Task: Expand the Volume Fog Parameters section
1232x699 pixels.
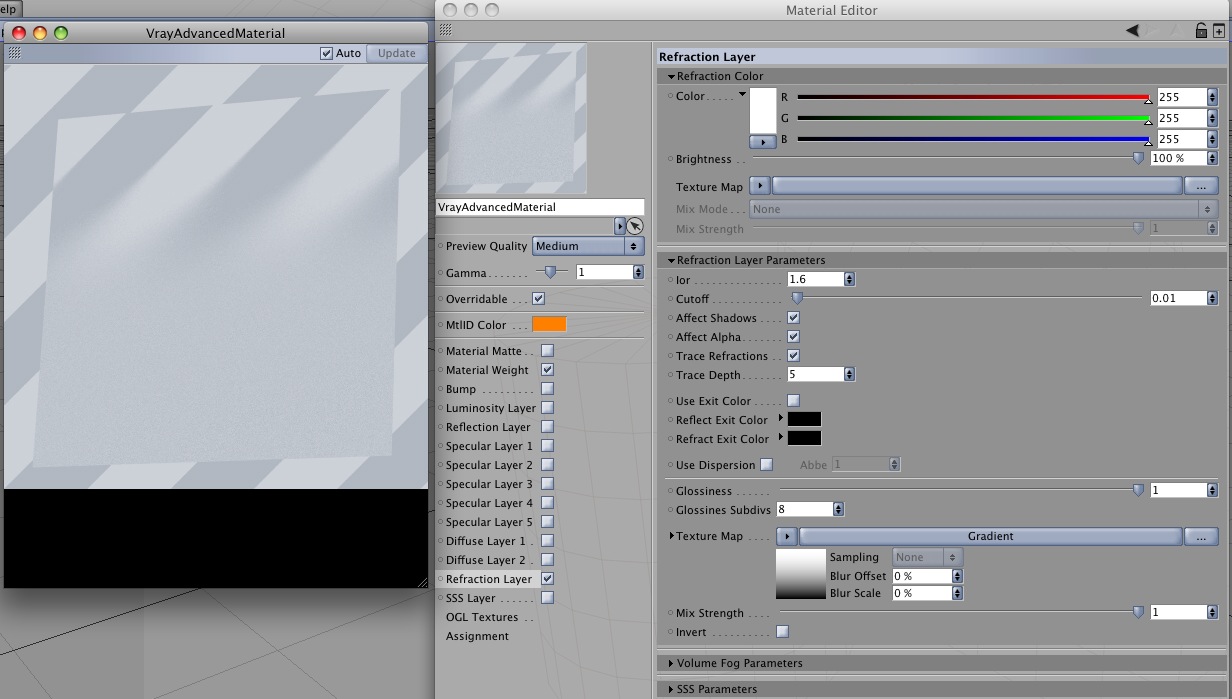Action: coord(670,663)
